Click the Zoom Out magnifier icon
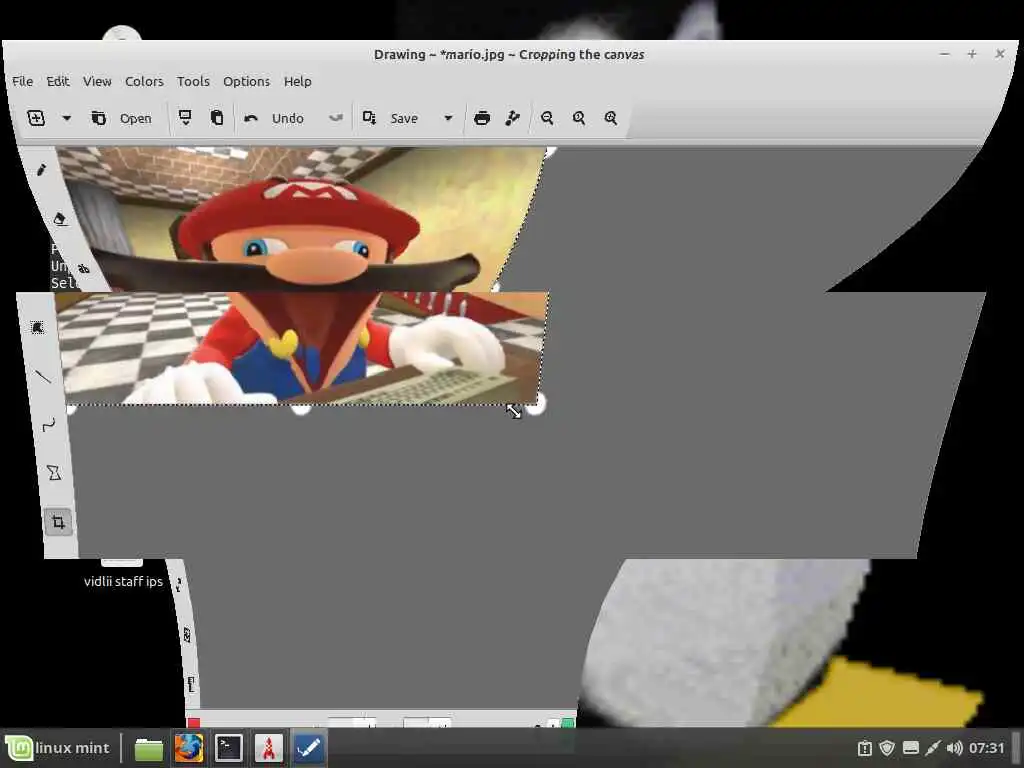The height and width of the screenshot is (768, 1024). point(547,118)
